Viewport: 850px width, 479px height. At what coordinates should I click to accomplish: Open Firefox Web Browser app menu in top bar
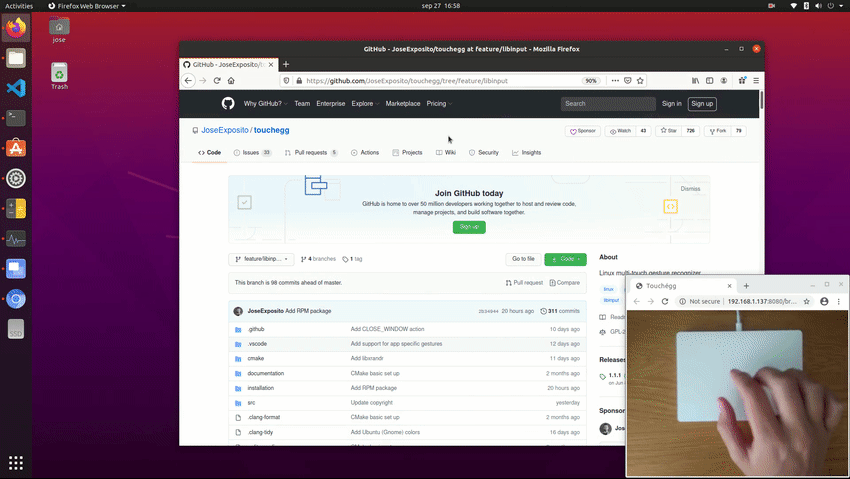(87, 6)
